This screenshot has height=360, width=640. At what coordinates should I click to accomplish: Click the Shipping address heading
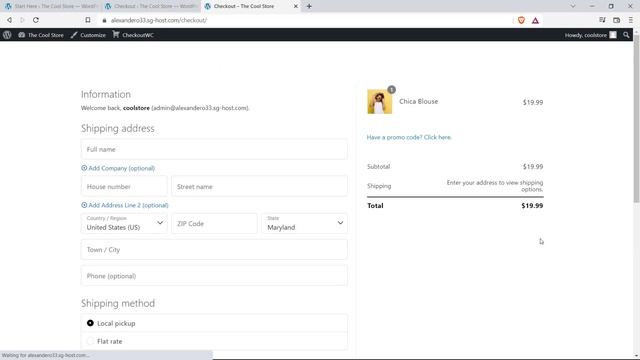click(118, 128)
